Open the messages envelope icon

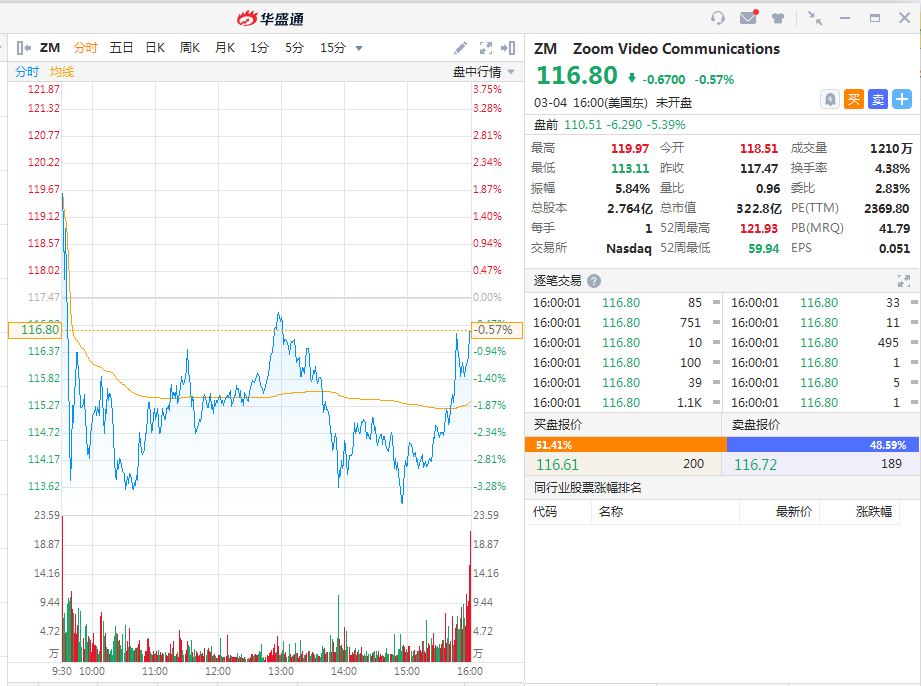point(748,18)
